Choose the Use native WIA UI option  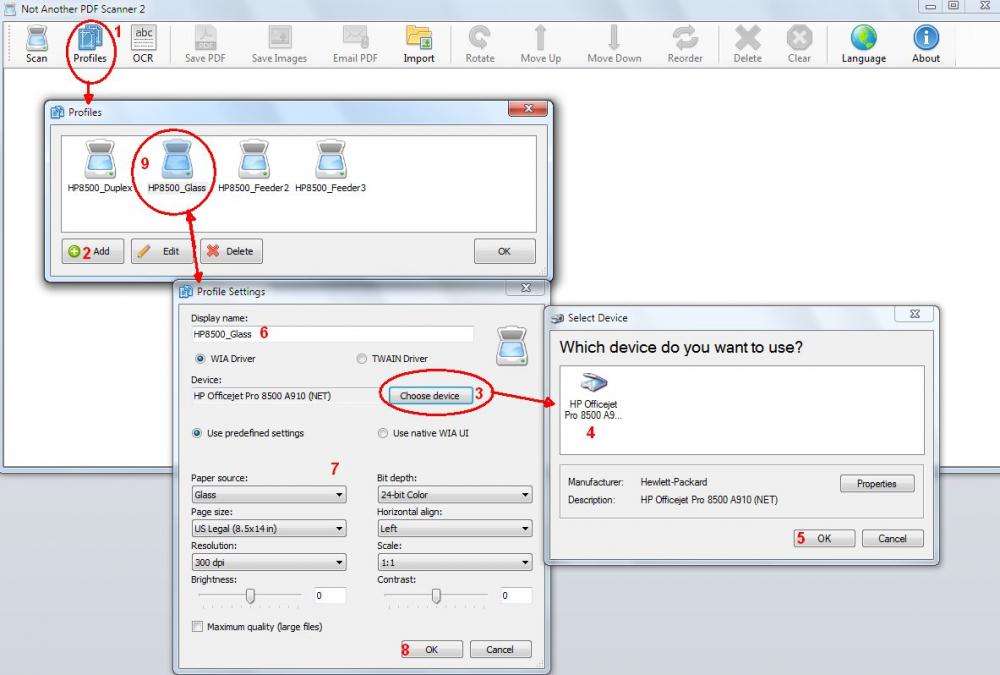(x=384, y=433)
